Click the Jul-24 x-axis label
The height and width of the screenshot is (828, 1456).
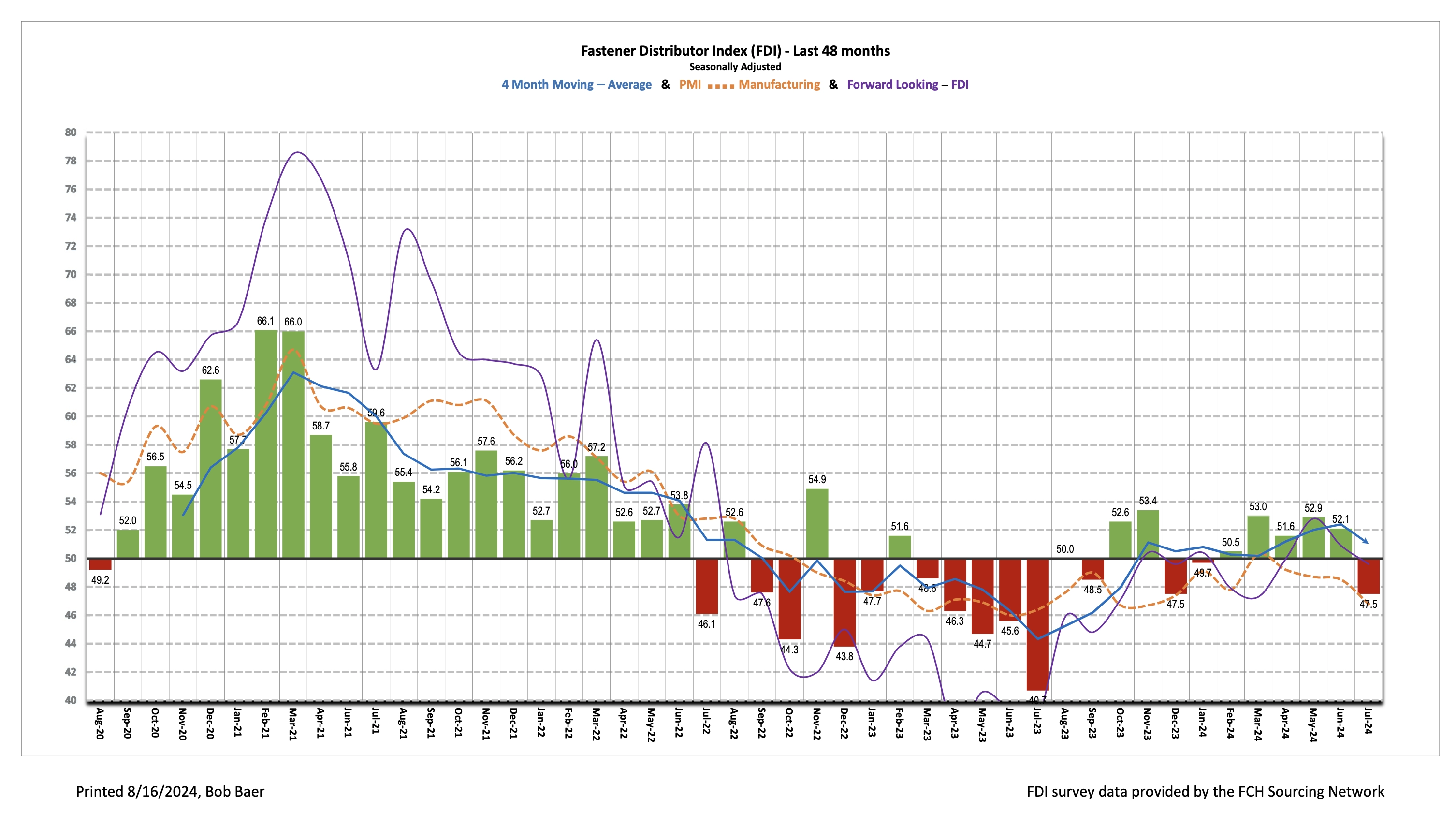[x=1368, y=722]
